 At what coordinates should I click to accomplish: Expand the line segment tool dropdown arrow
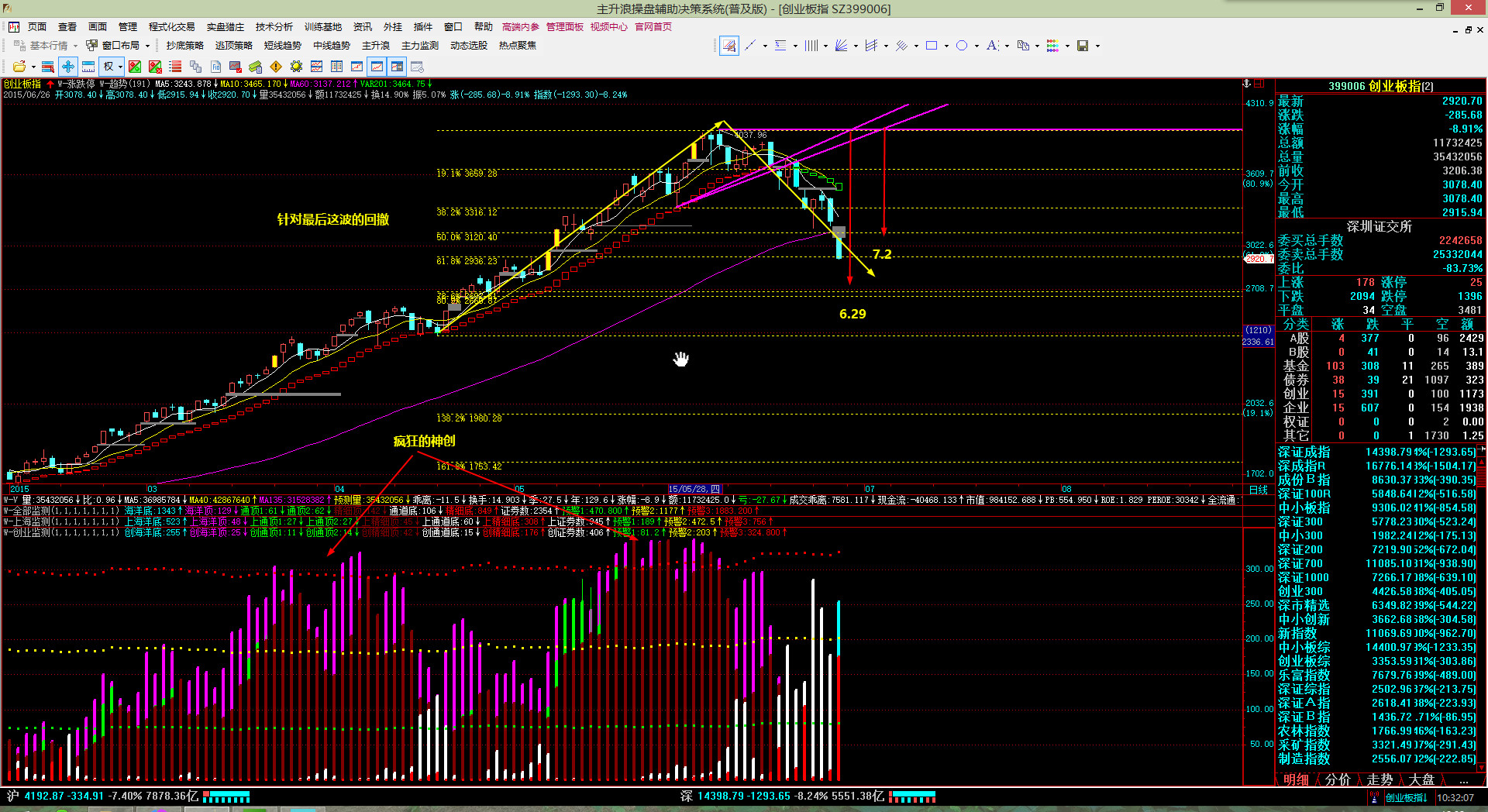point(765,46)
